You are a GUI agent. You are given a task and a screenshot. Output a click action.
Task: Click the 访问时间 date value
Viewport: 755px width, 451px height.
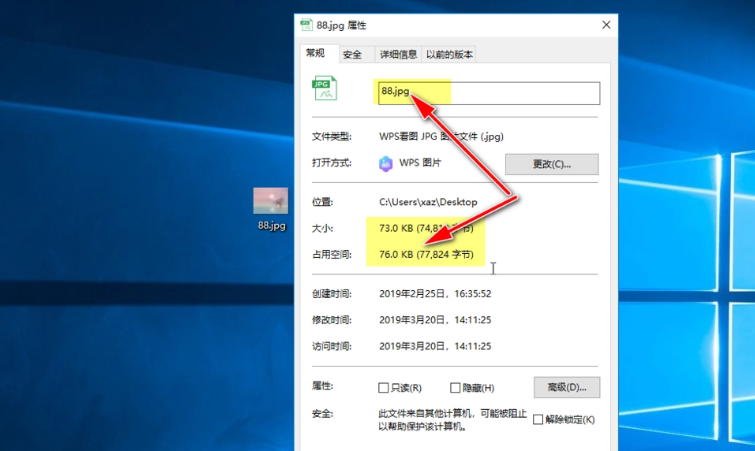point(435,346)
